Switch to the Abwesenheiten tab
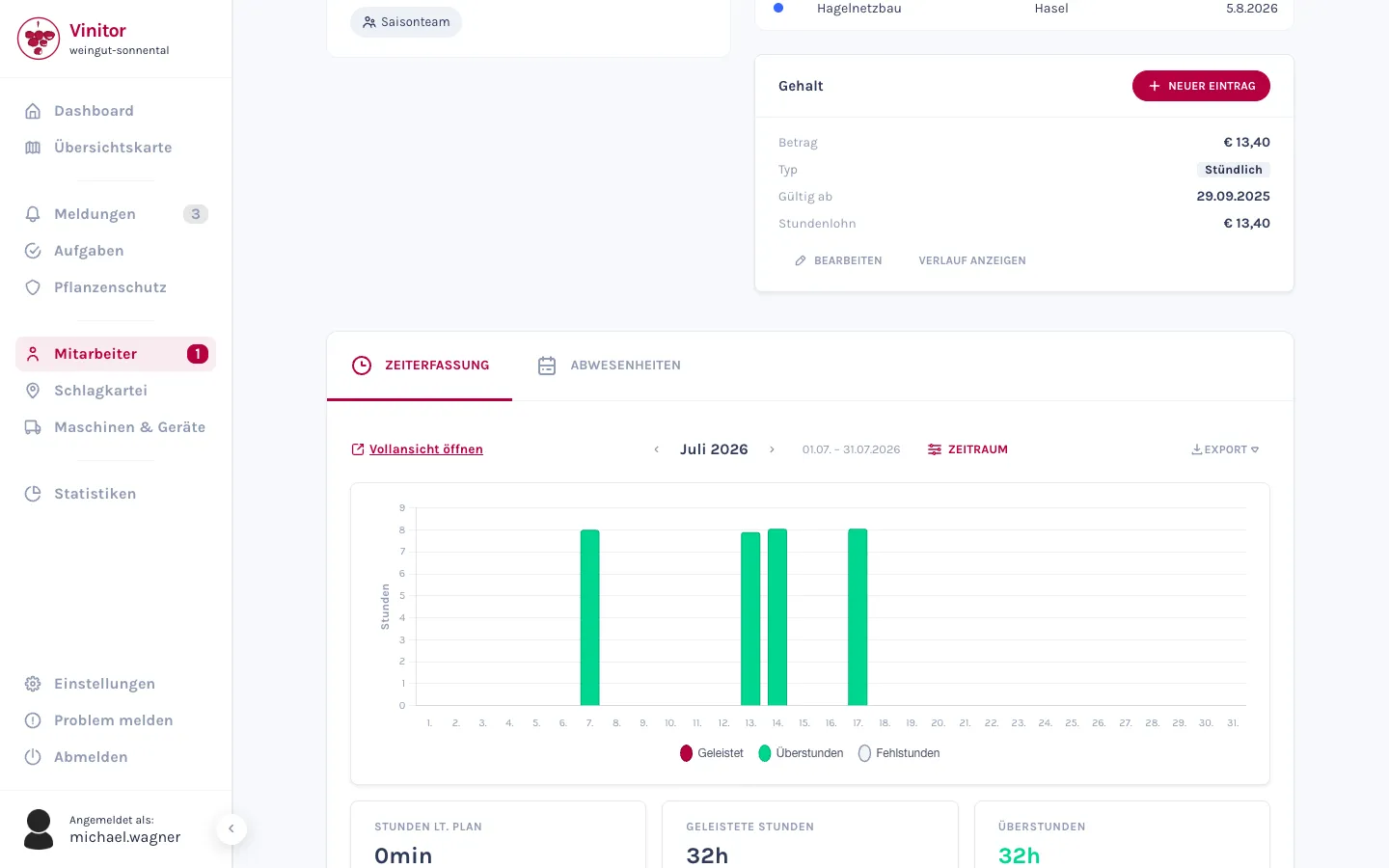The image size is (1389, 868). tap(610, 366)
